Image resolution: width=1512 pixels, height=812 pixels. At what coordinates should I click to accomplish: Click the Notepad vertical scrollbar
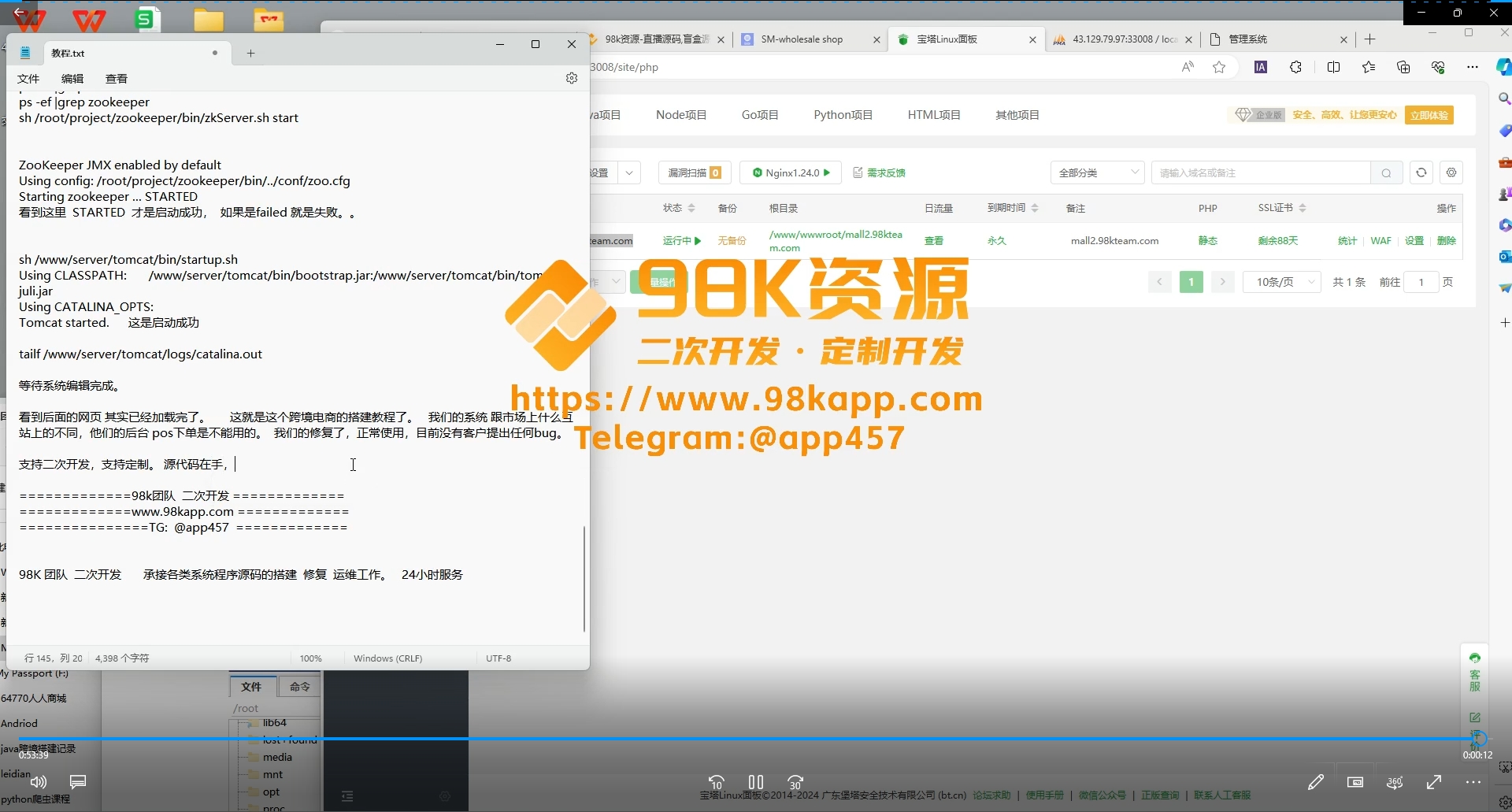pos(584,579)
